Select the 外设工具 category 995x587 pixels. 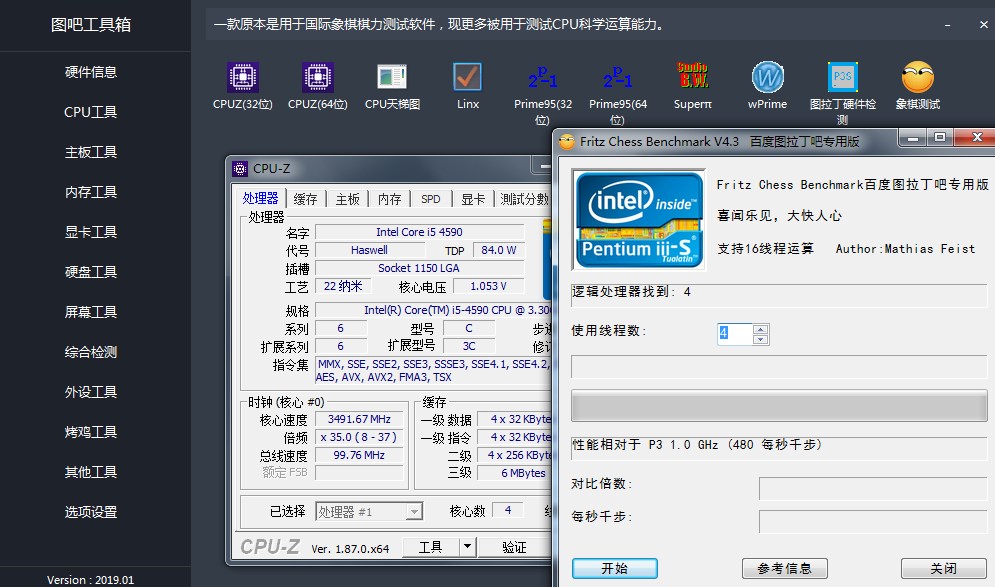(x=91, y=392)
